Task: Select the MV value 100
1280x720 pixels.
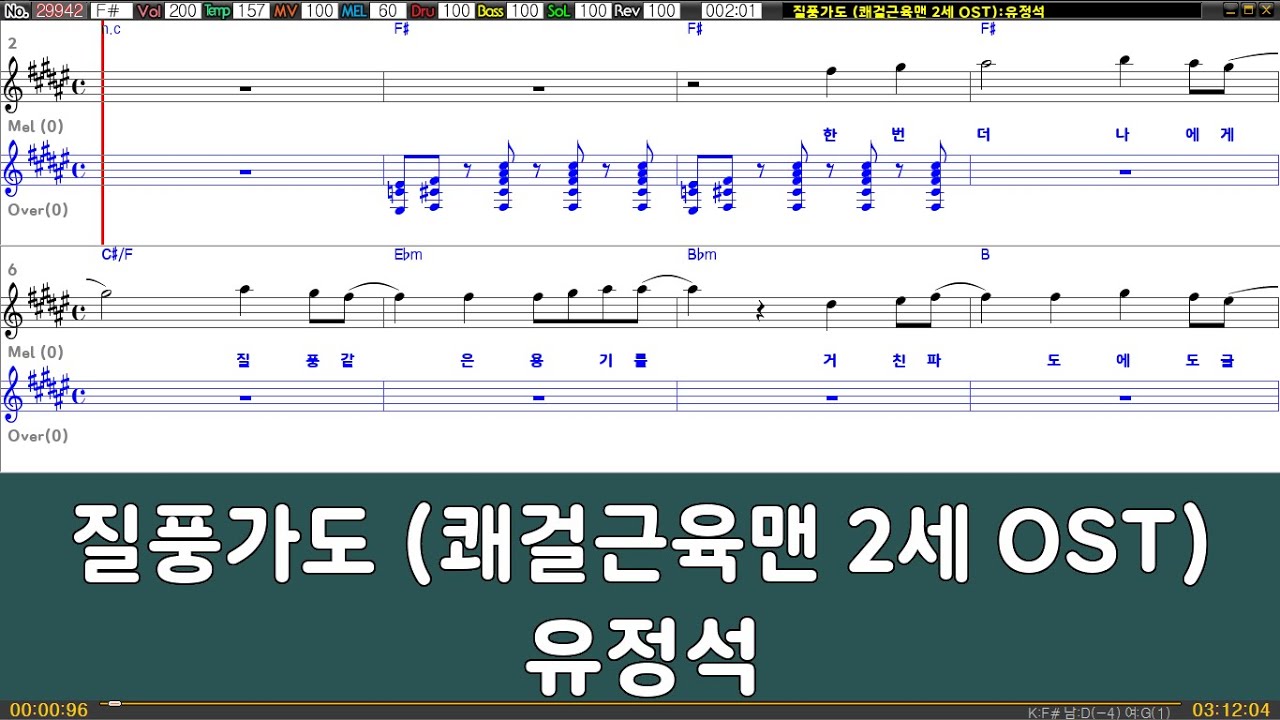Action: 319,11
